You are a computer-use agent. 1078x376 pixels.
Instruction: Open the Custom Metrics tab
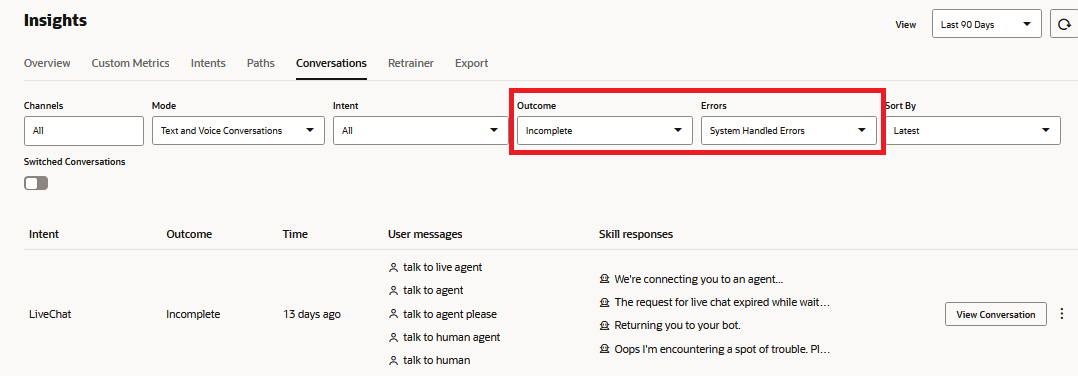131,63
